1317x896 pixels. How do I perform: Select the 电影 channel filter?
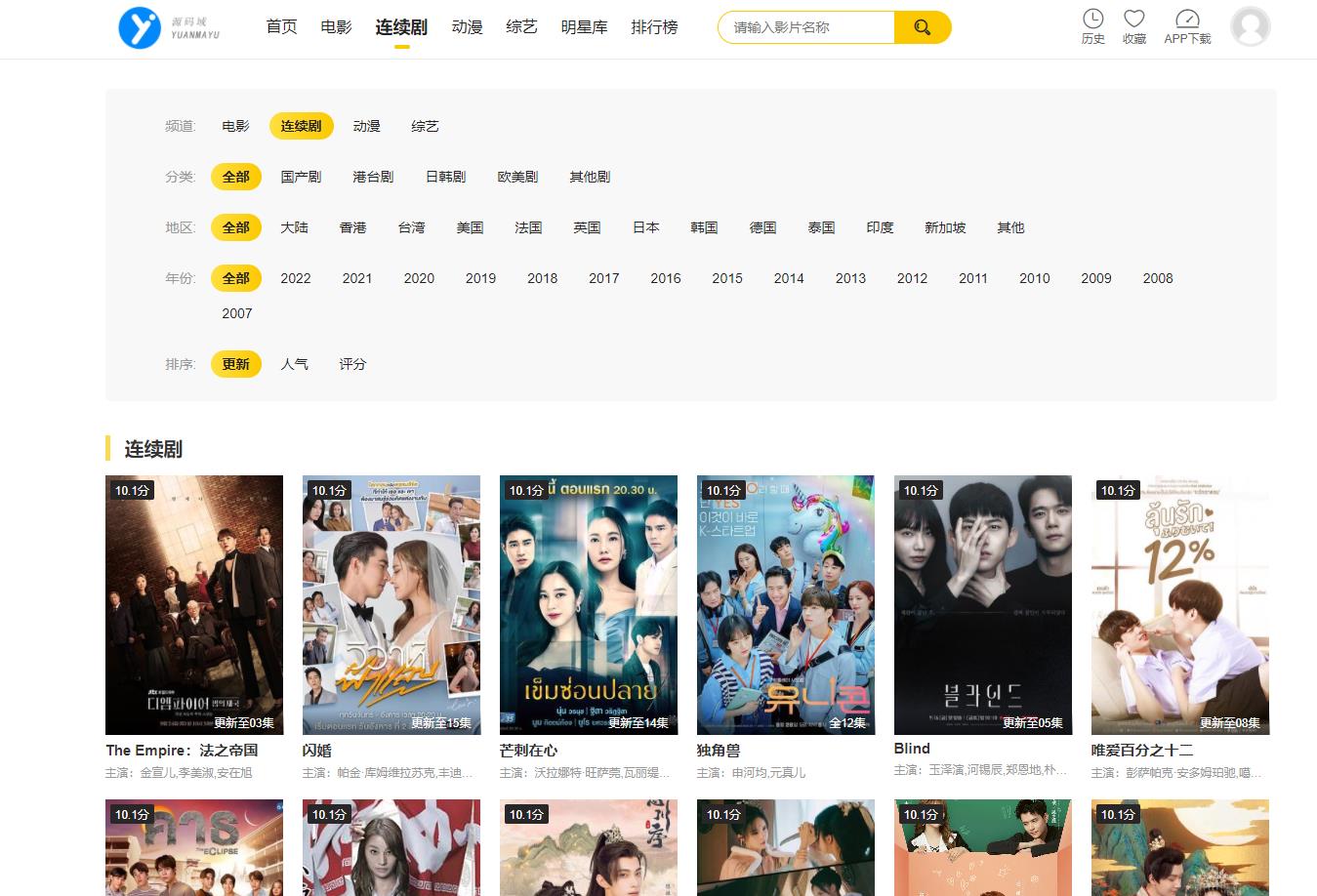click(235, 126)
